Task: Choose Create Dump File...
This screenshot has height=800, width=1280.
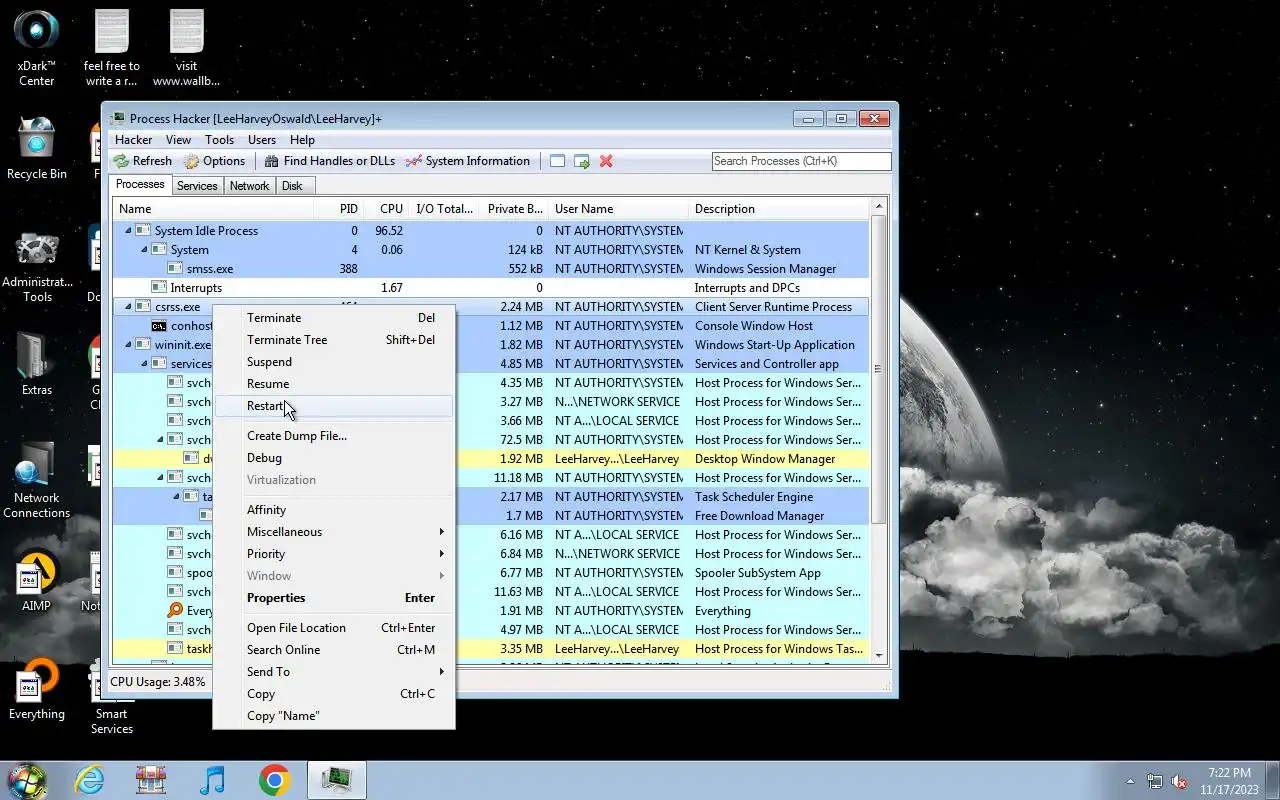Action: click(334, 436)
